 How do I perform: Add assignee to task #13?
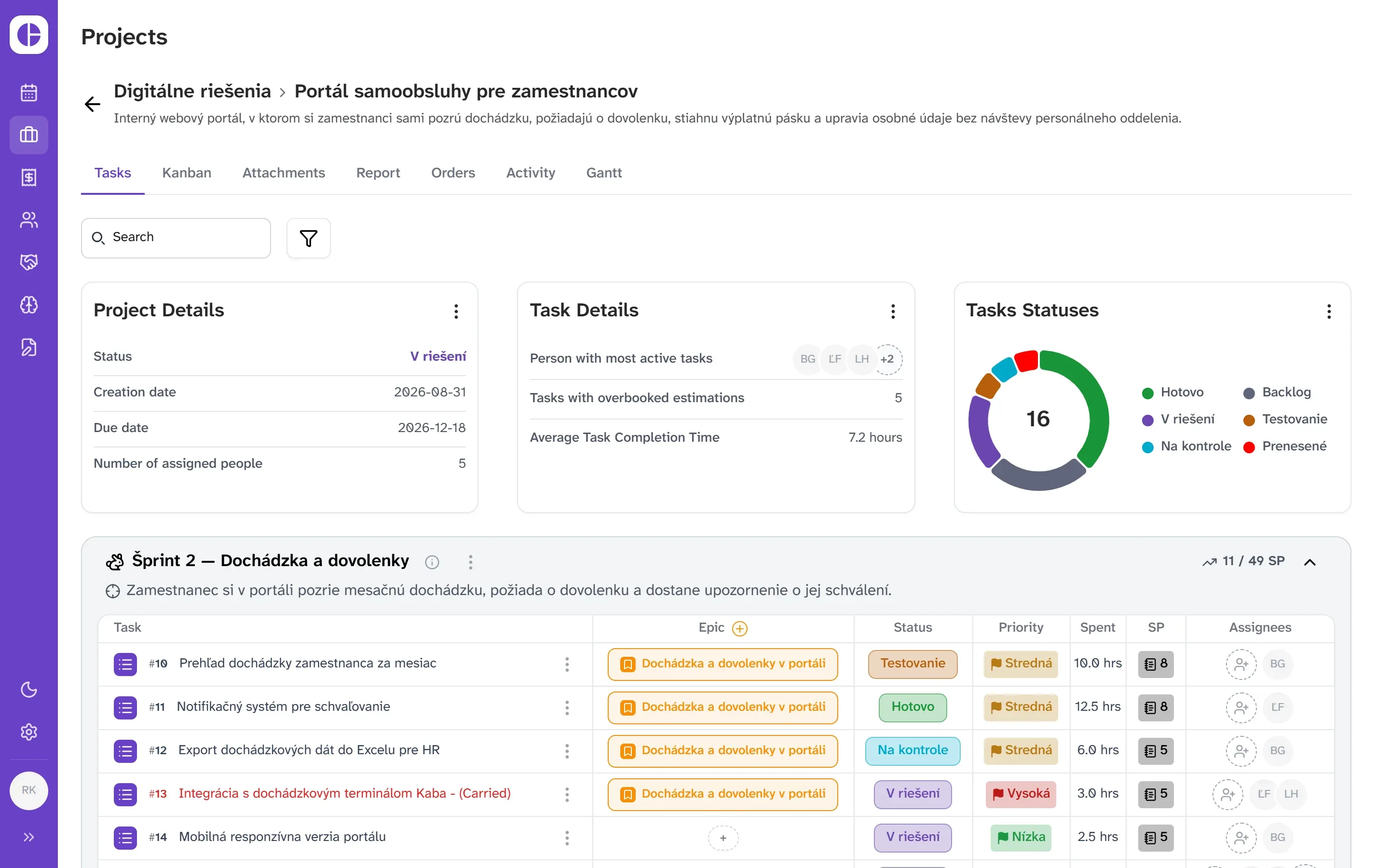(x=1227, y=795)
